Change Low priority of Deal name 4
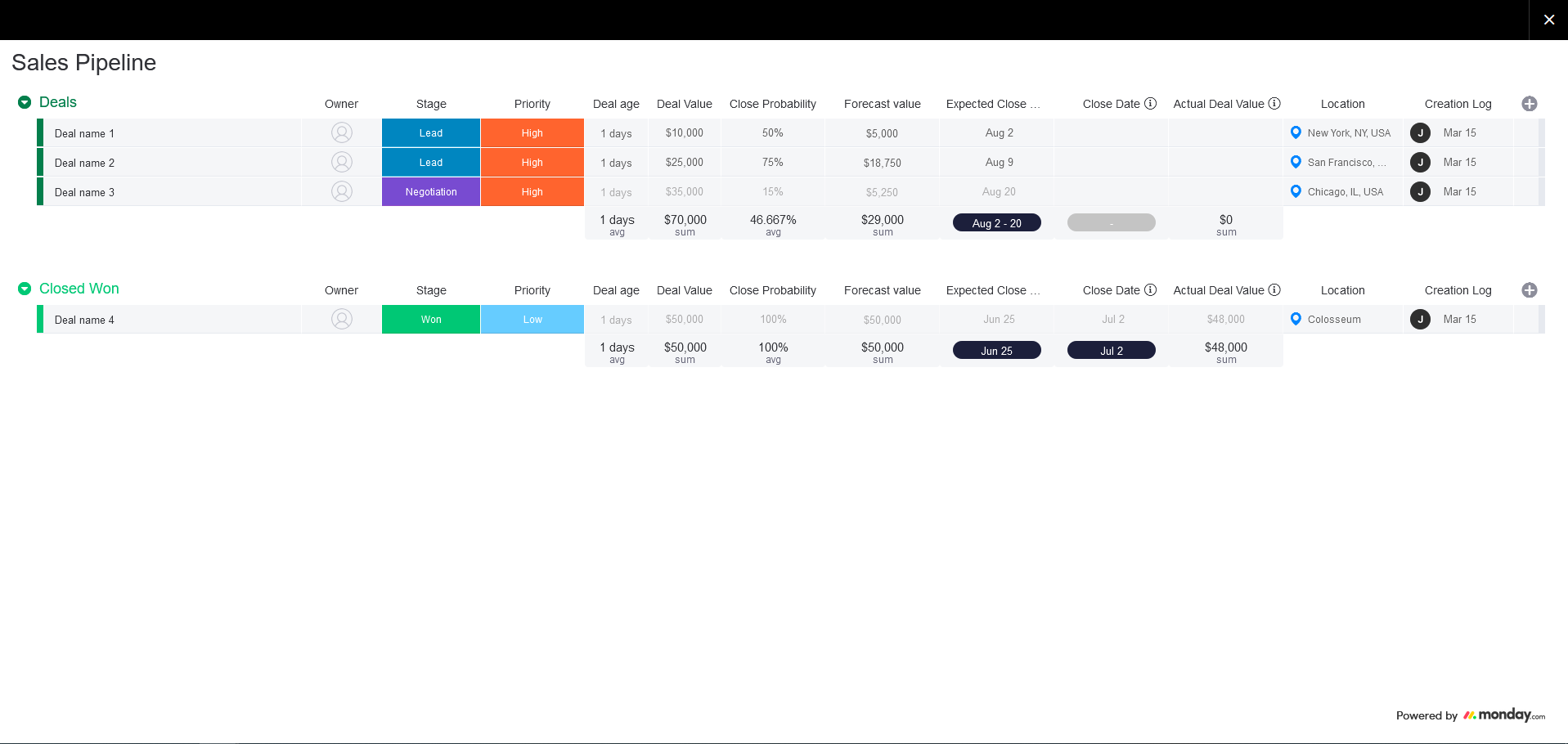 pos(532,320)
